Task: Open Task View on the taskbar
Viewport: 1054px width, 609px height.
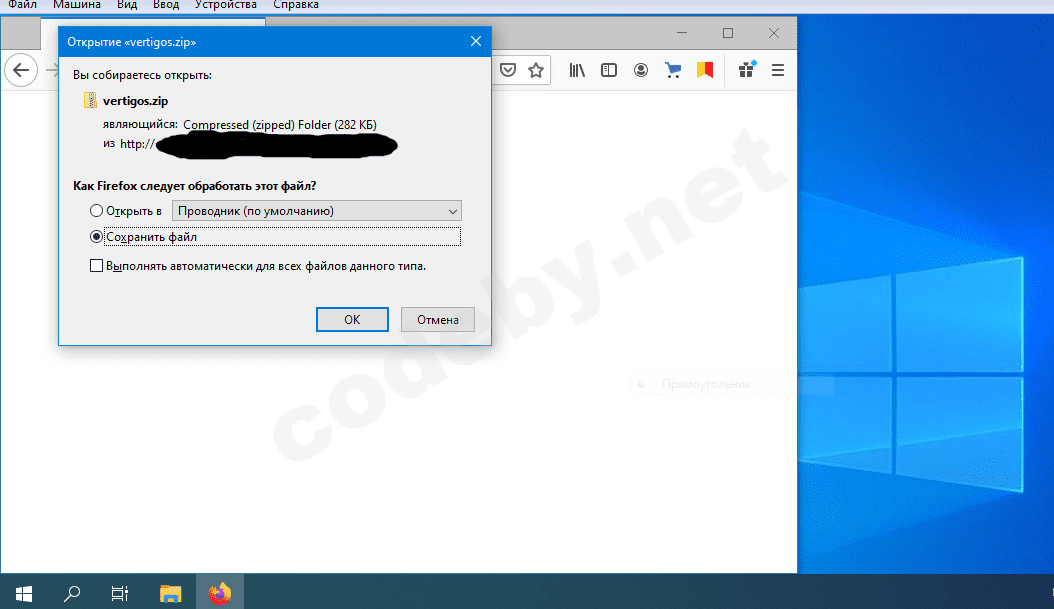Action: pyautogui.click(x=120, y=594)
